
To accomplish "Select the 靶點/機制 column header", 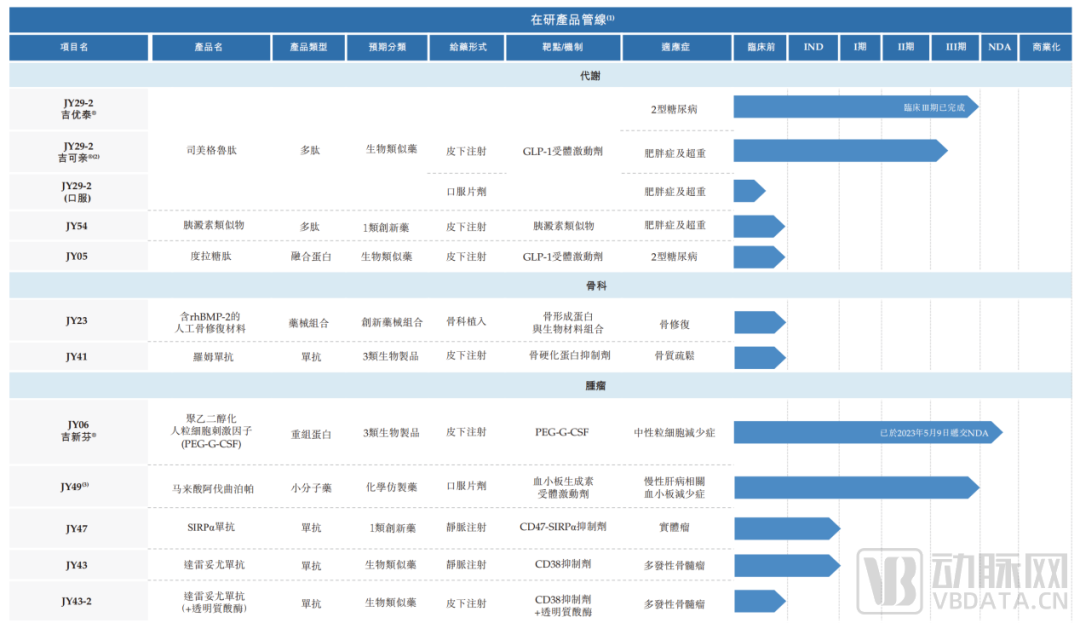I will pyautogui.click(x=563, y=47).
